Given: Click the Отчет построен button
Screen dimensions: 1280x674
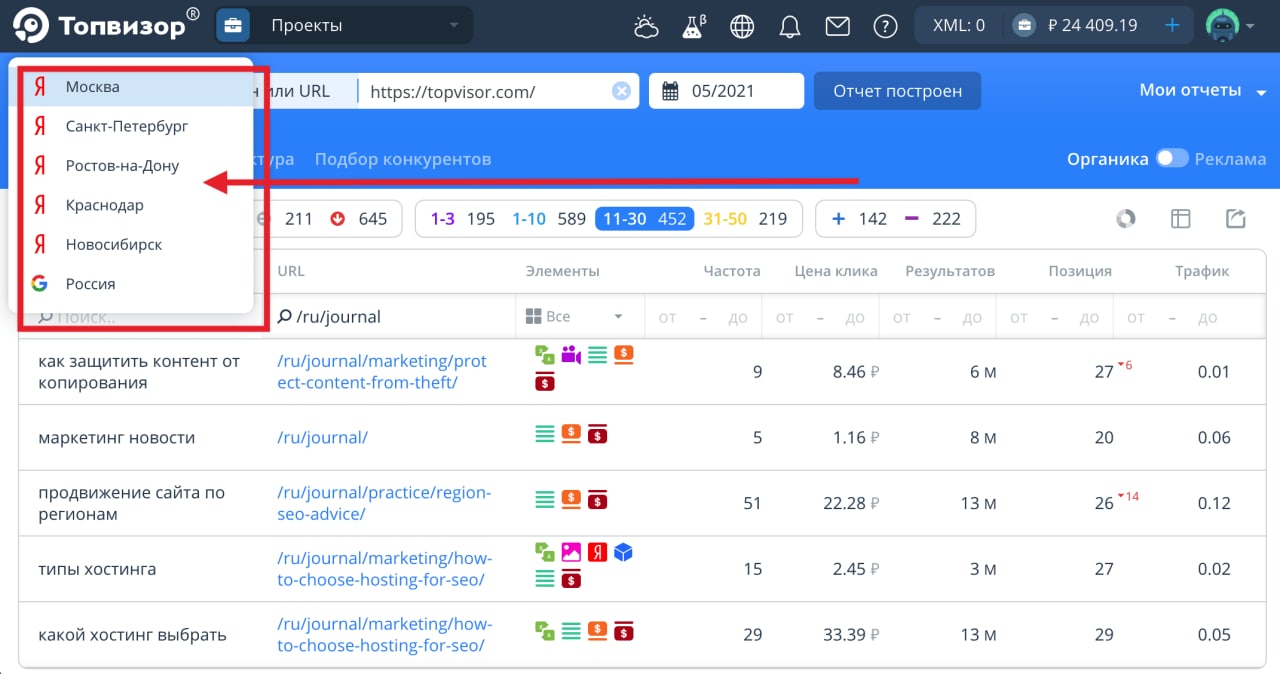Looking at the screenshot, I should pos(897,91).
